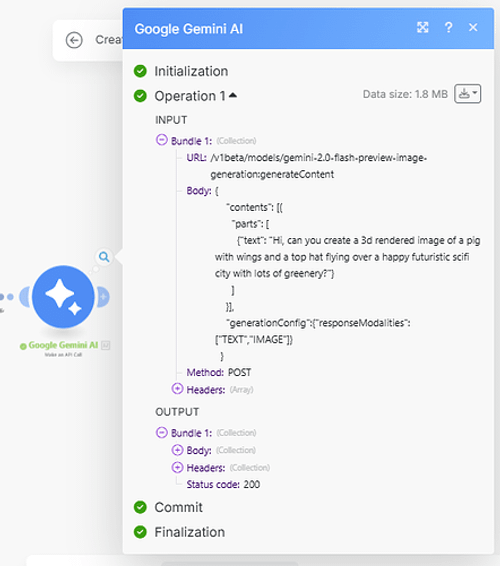Image resolution: width=500 pixels, height=566 pixels.
Task: Select the Google Gemini AI module circle
Action: [x=63, y=297]
